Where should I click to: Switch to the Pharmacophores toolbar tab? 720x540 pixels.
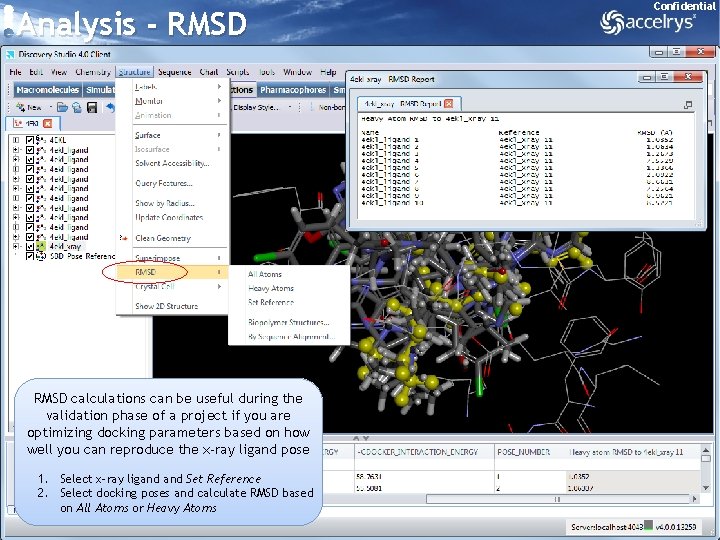293,90
